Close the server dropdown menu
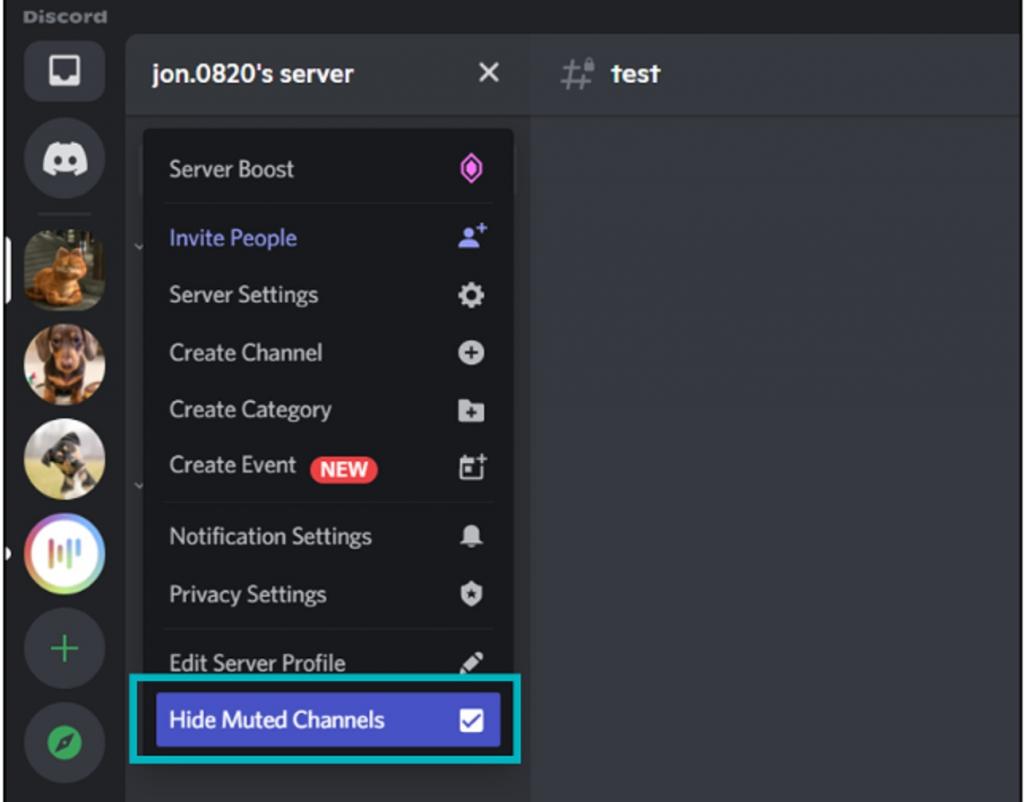 pos(488,72)
